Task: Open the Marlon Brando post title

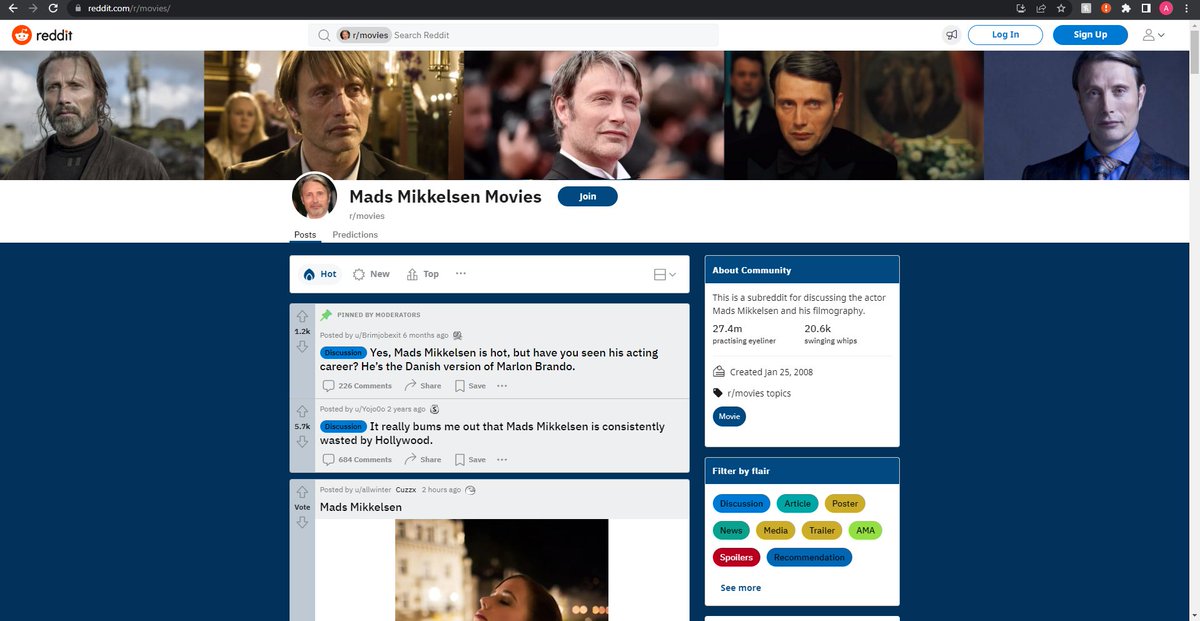Action: click(489, 359)
